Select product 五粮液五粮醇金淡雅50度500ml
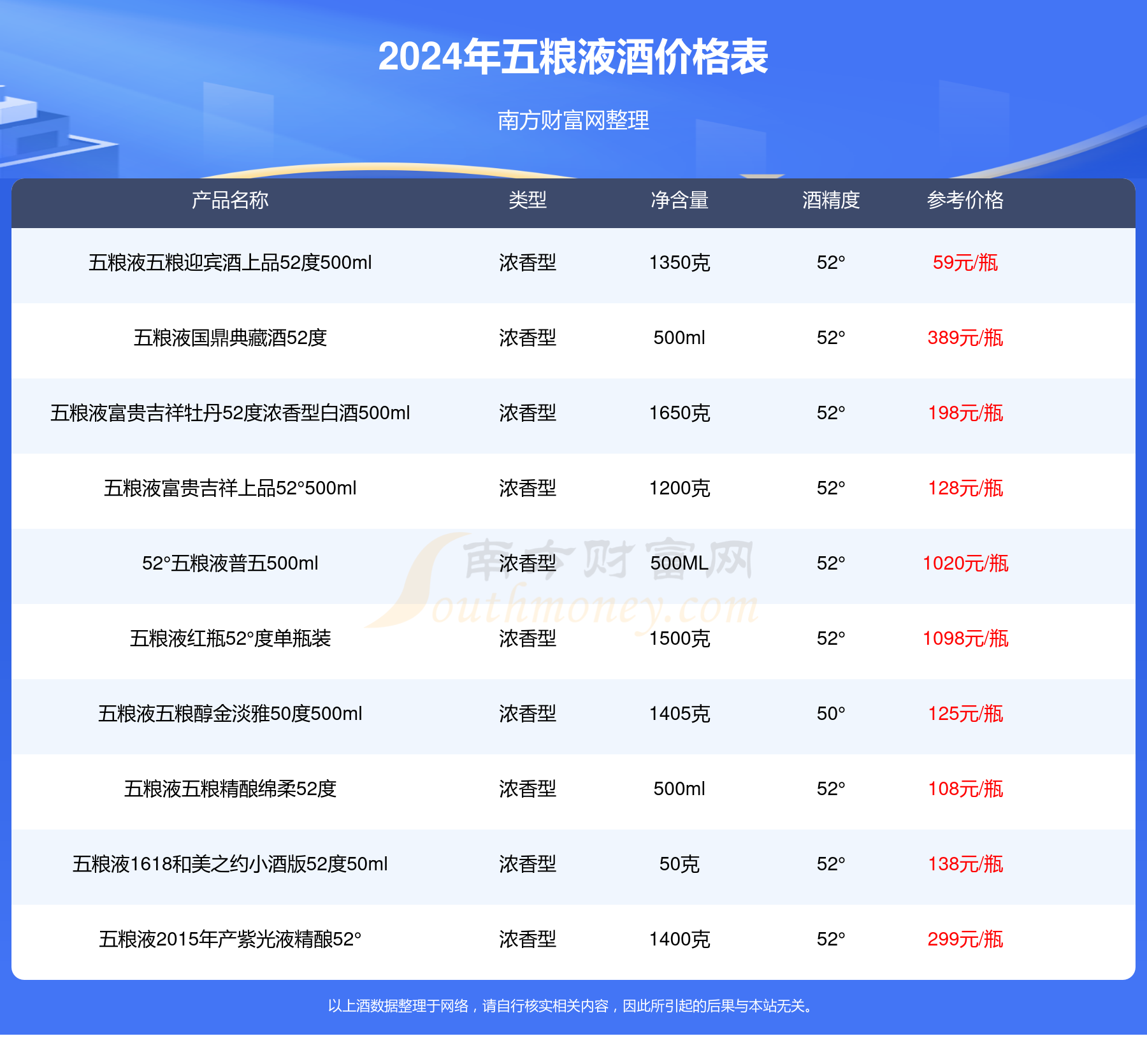 230,714
